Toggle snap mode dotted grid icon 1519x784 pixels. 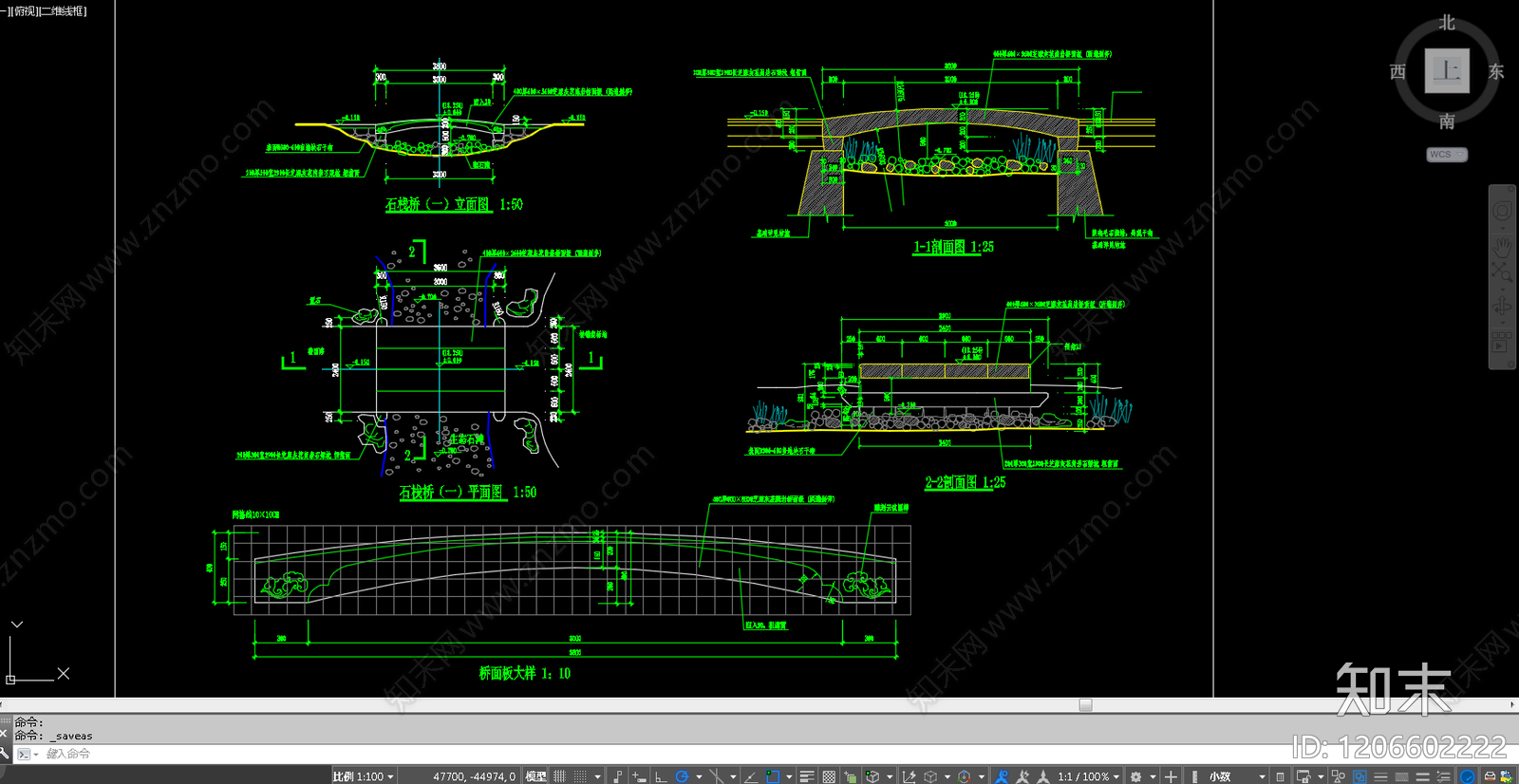click(x=580, y=776)
